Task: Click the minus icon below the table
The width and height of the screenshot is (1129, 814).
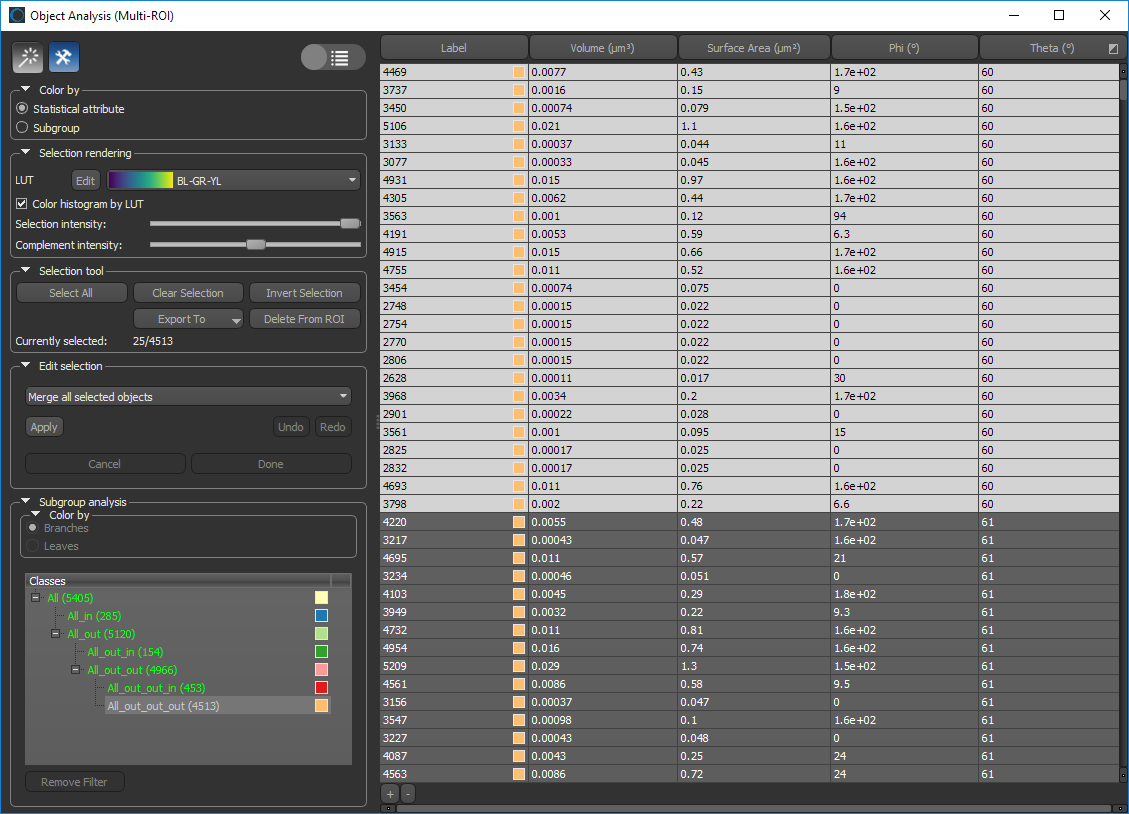Action: coord(407,794)
